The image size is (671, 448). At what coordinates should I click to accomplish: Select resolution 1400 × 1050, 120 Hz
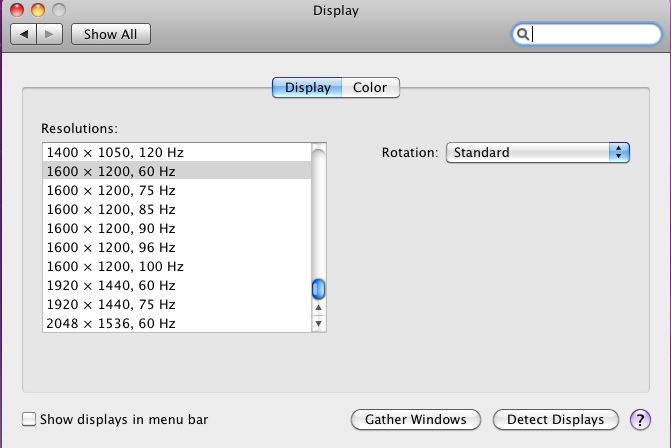(177, 152)
